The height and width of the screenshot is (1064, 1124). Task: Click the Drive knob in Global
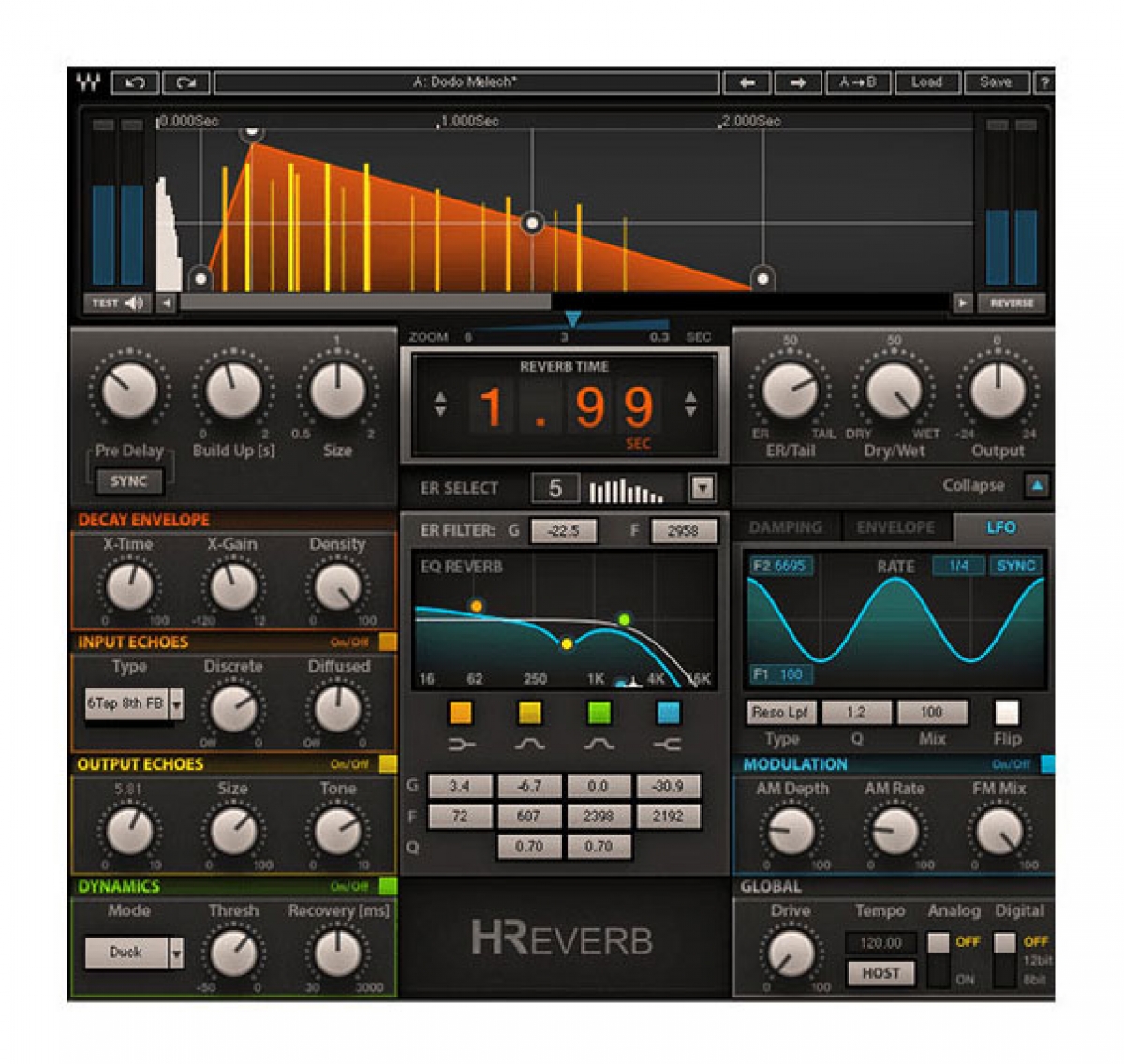(x=791, y=953)
